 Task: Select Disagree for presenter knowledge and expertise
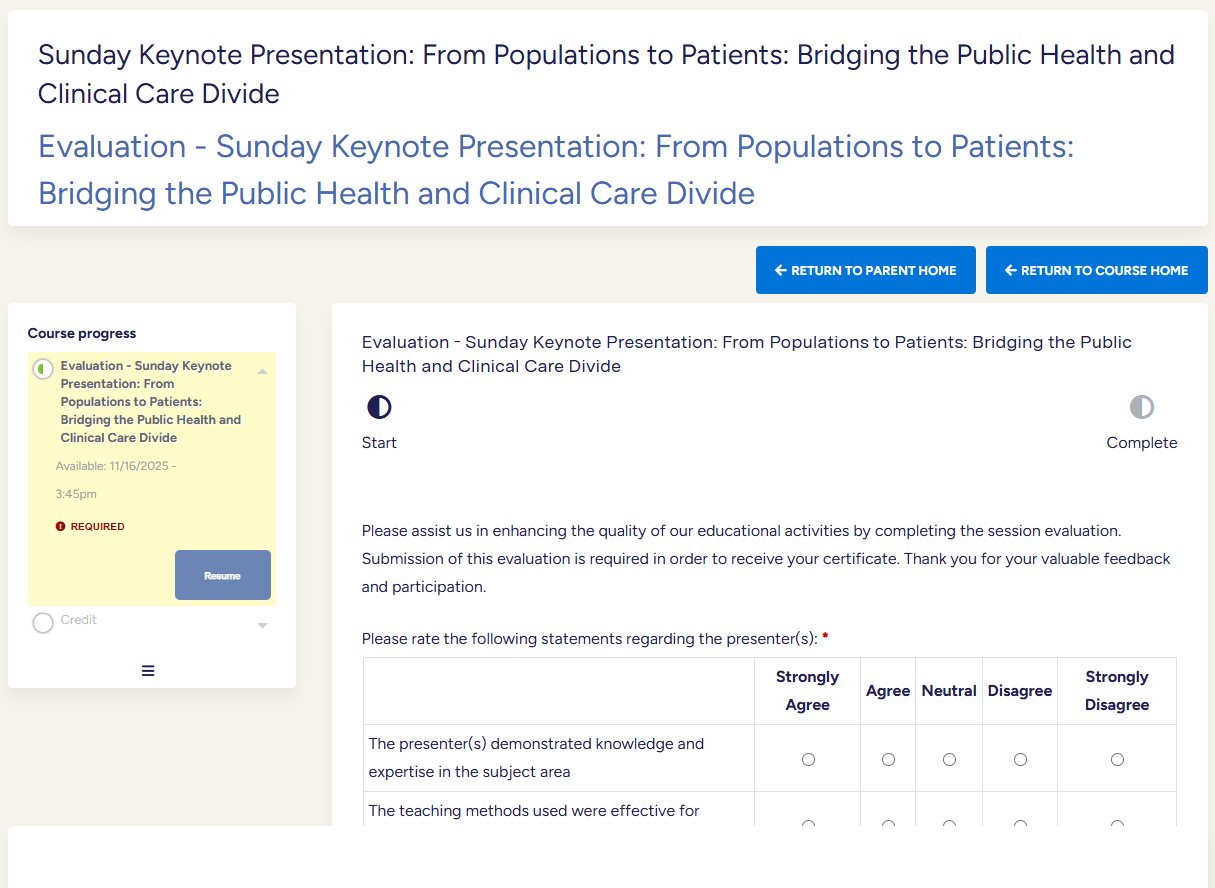point(1020,760)
